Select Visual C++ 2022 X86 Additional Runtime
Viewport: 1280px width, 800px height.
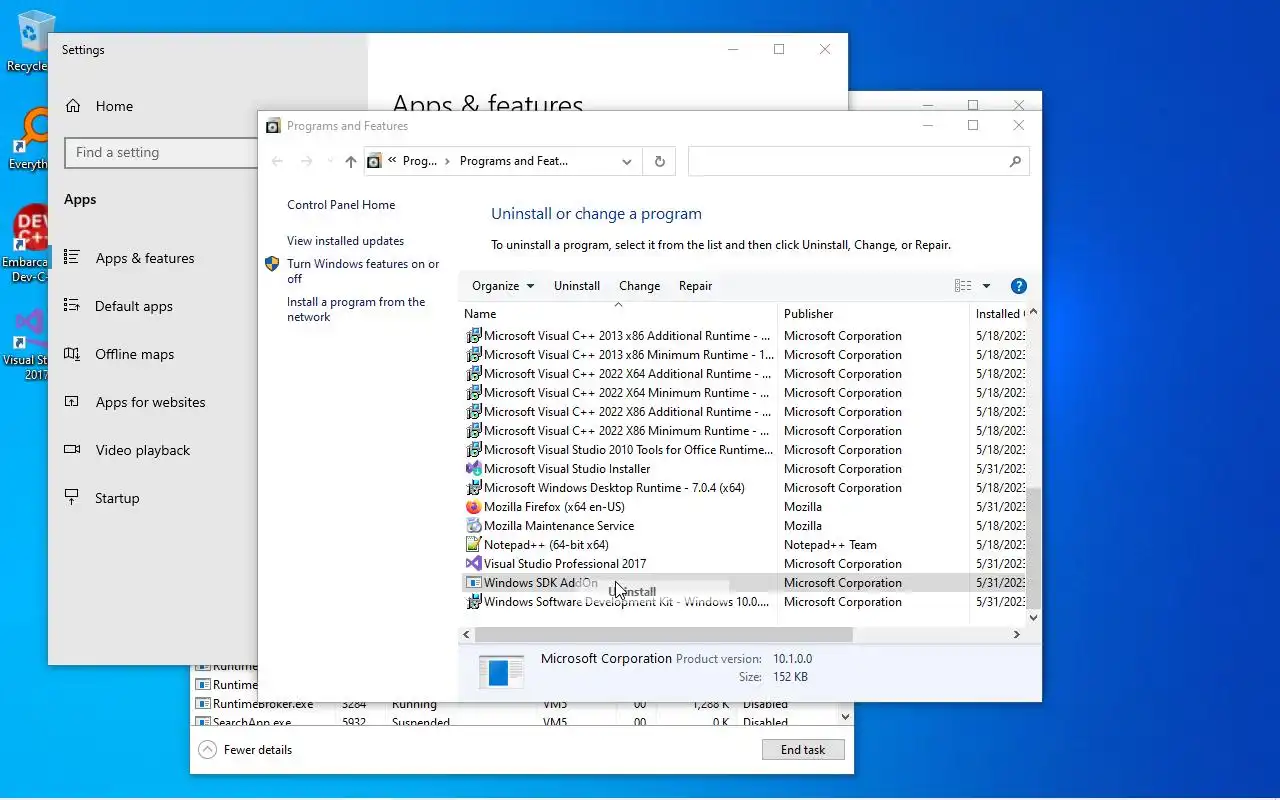click(x=742, y=412)
